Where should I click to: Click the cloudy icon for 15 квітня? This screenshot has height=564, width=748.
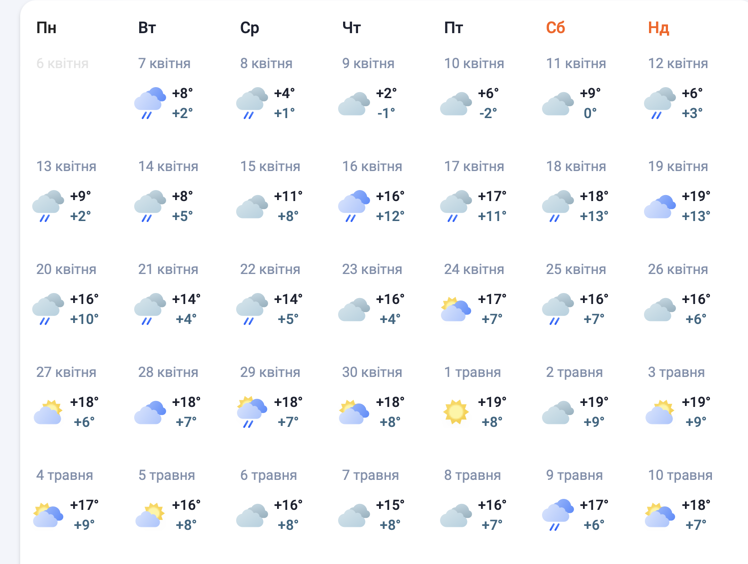(x=252, y=206)
